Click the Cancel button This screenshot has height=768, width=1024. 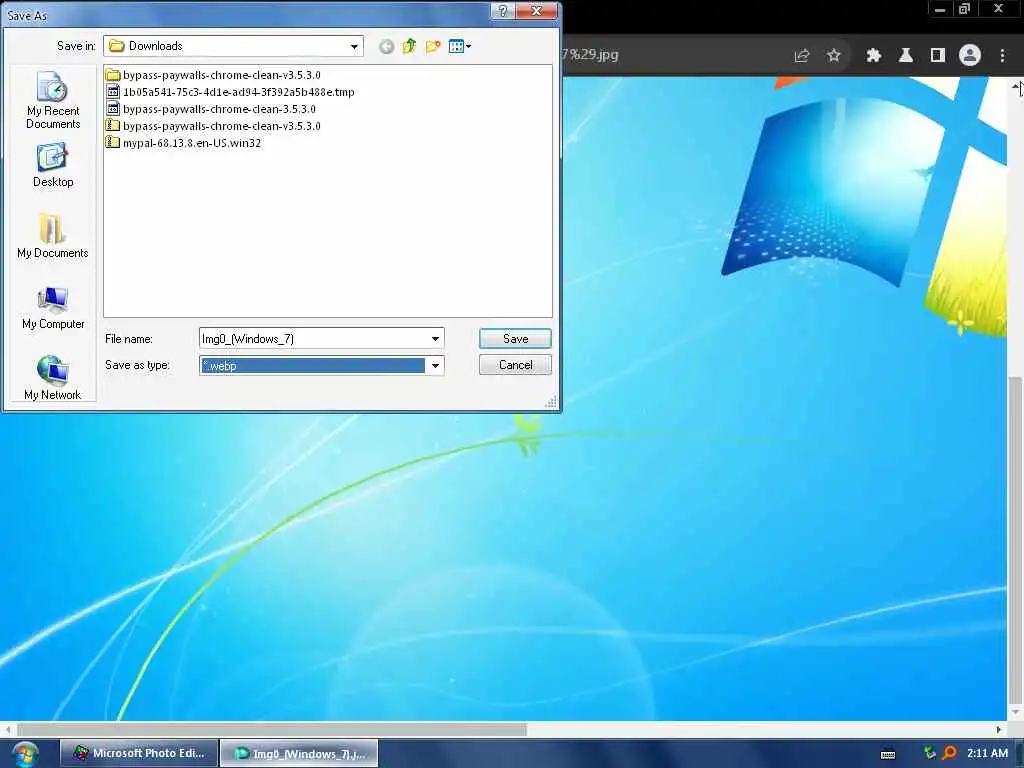coord(515,365)
